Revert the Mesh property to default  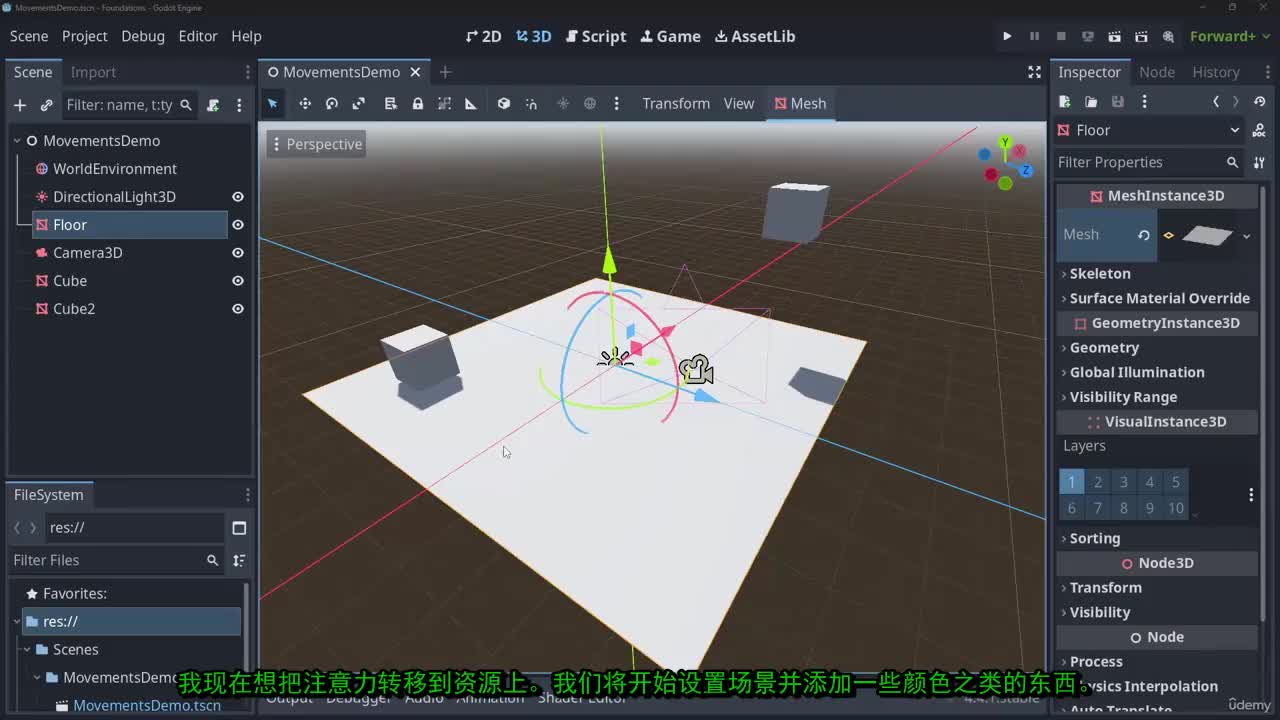click(x=1144, y=235)
